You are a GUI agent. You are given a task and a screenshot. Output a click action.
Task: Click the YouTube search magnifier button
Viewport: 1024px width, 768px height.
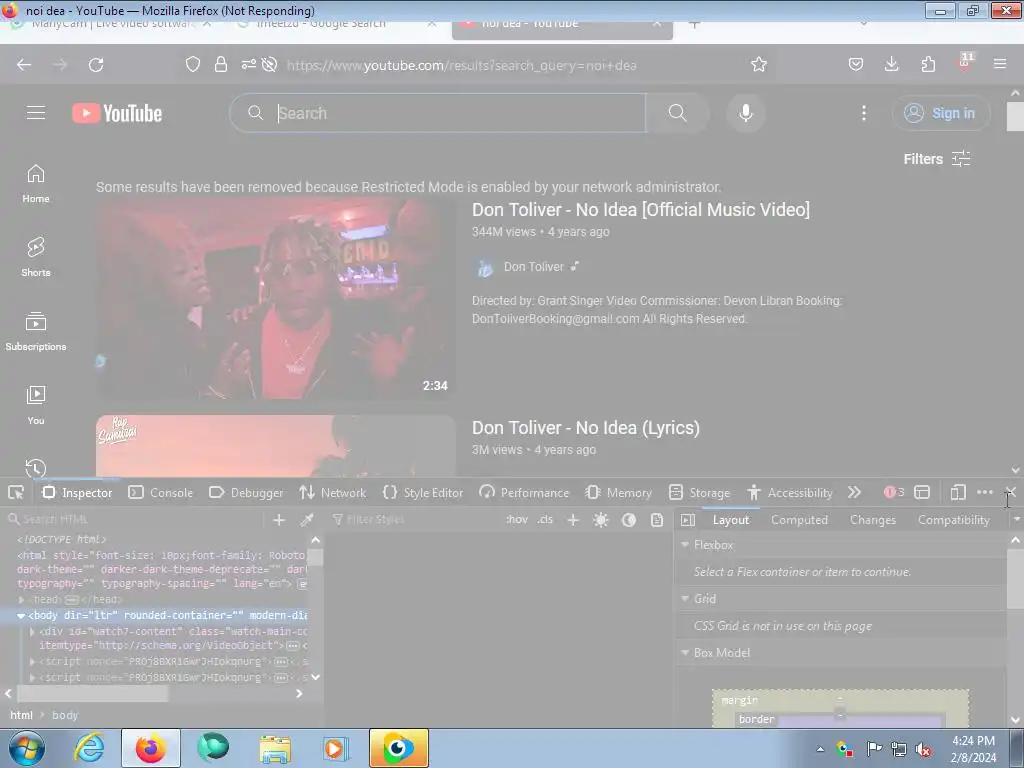click(x=677, y=113)
